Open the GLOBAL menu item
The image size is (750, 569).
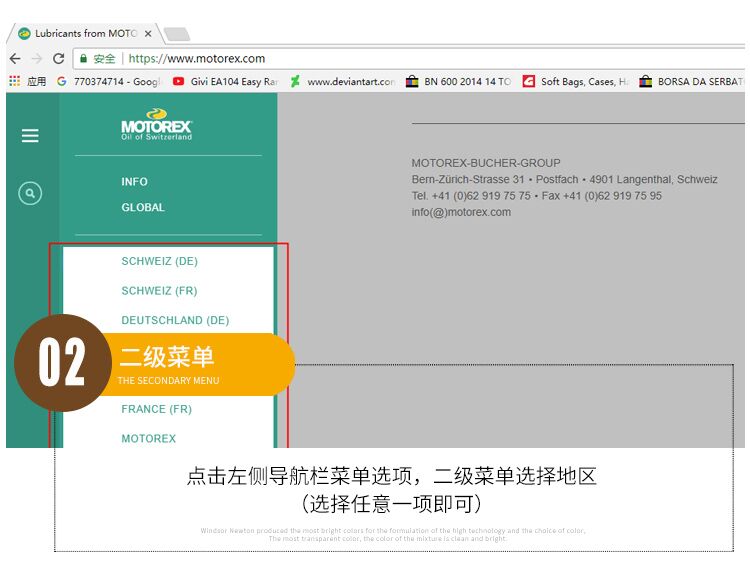click(x=143, y=208)
